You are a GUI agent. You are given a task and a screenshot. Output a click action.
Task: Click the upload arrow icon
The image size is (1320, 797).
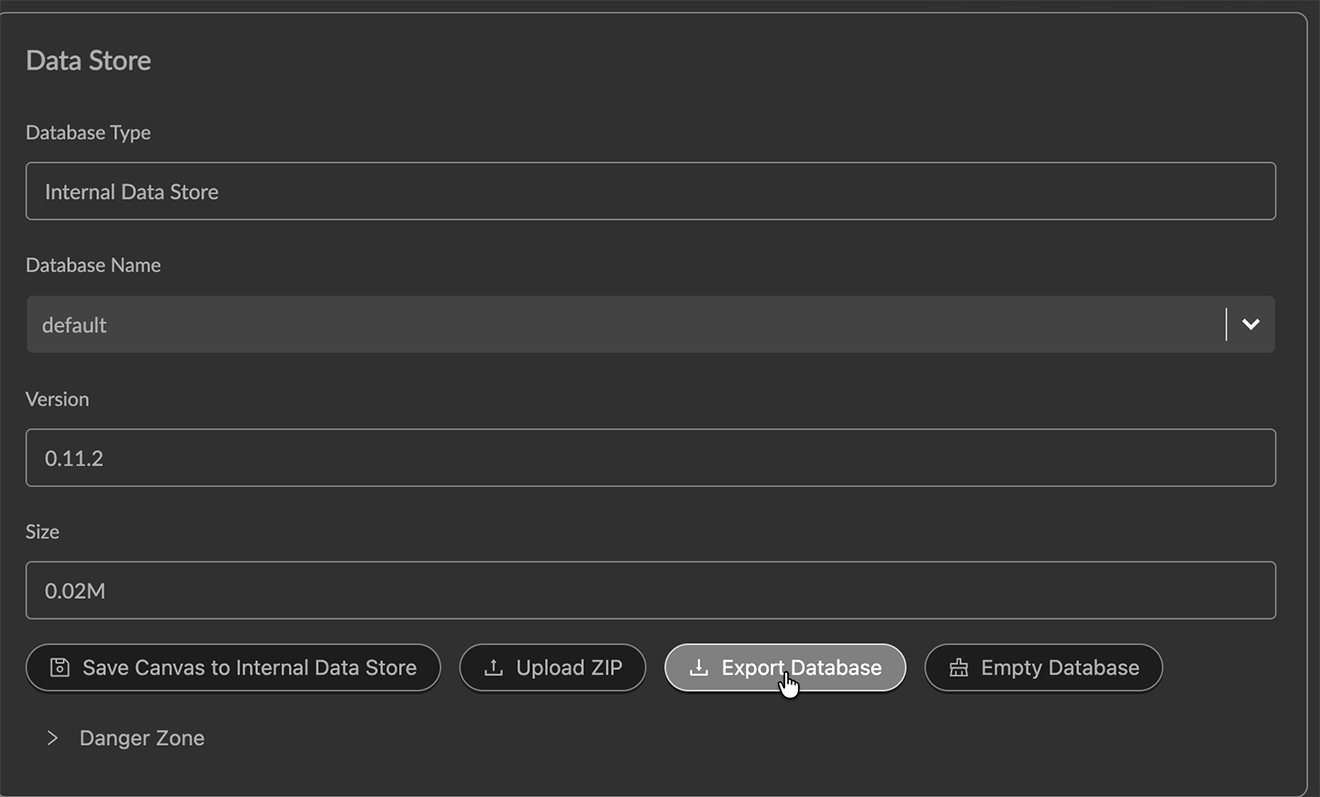pyautogui.click(x=493, y=668)
